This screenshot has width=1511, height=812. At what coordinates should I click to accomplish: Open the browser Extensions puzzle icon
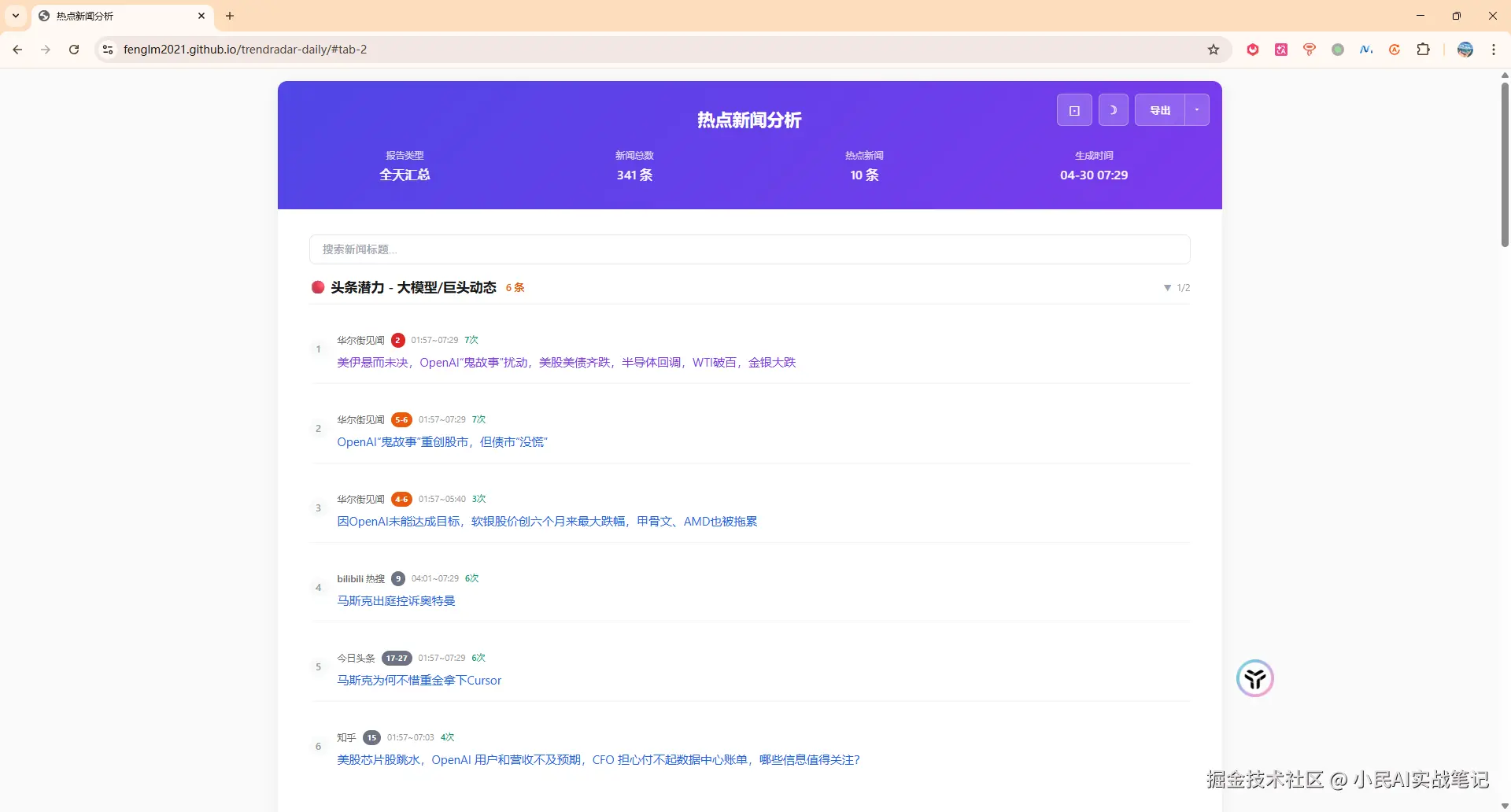point(1423,50)
